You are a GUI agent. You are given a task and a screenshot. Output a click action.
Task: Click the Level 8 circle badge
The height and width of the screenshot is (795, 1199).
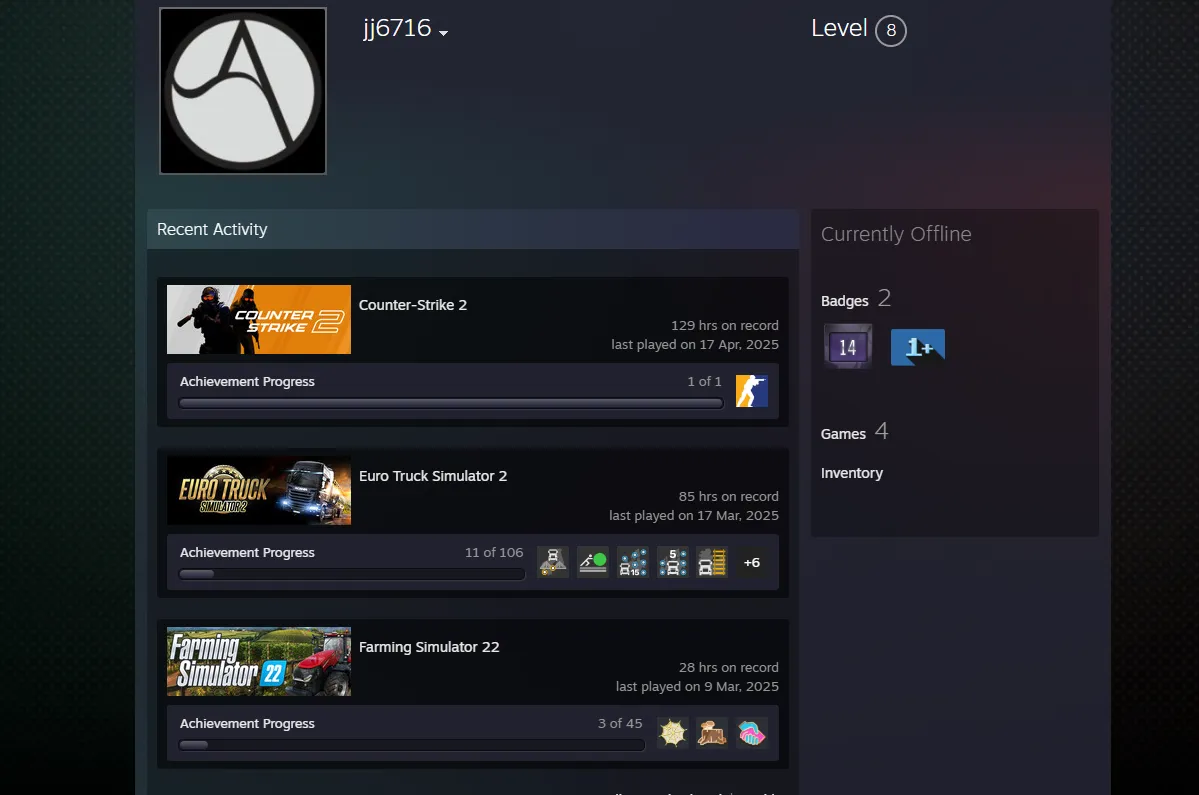(x=891, y=31)
